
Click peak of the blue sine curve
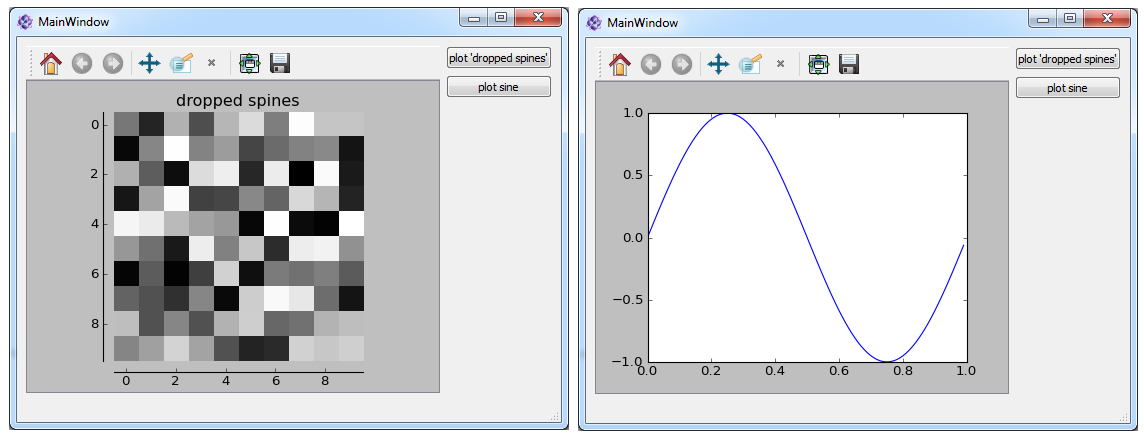[x=727, y=113]
